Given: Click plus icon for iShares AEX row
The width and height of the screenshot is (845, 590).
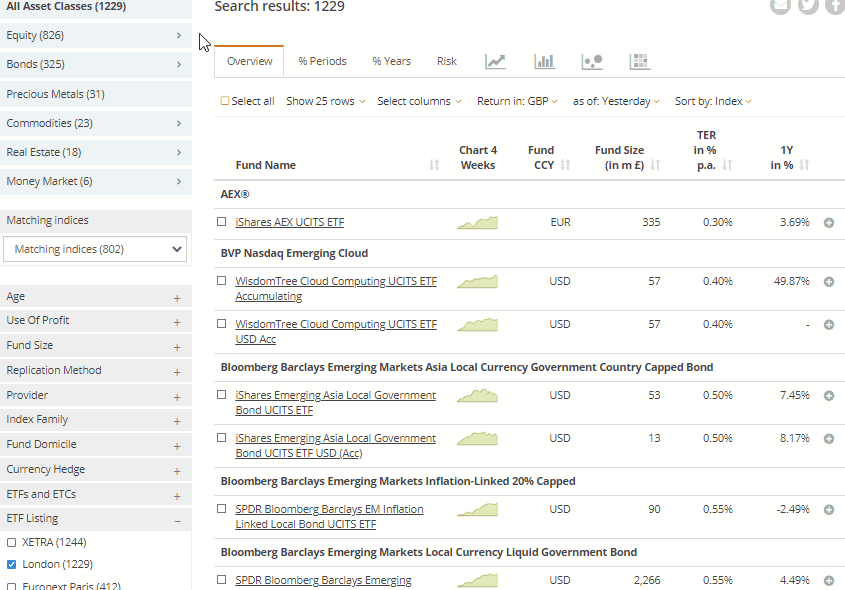Looking at the screenshot, I should point(828,223).
